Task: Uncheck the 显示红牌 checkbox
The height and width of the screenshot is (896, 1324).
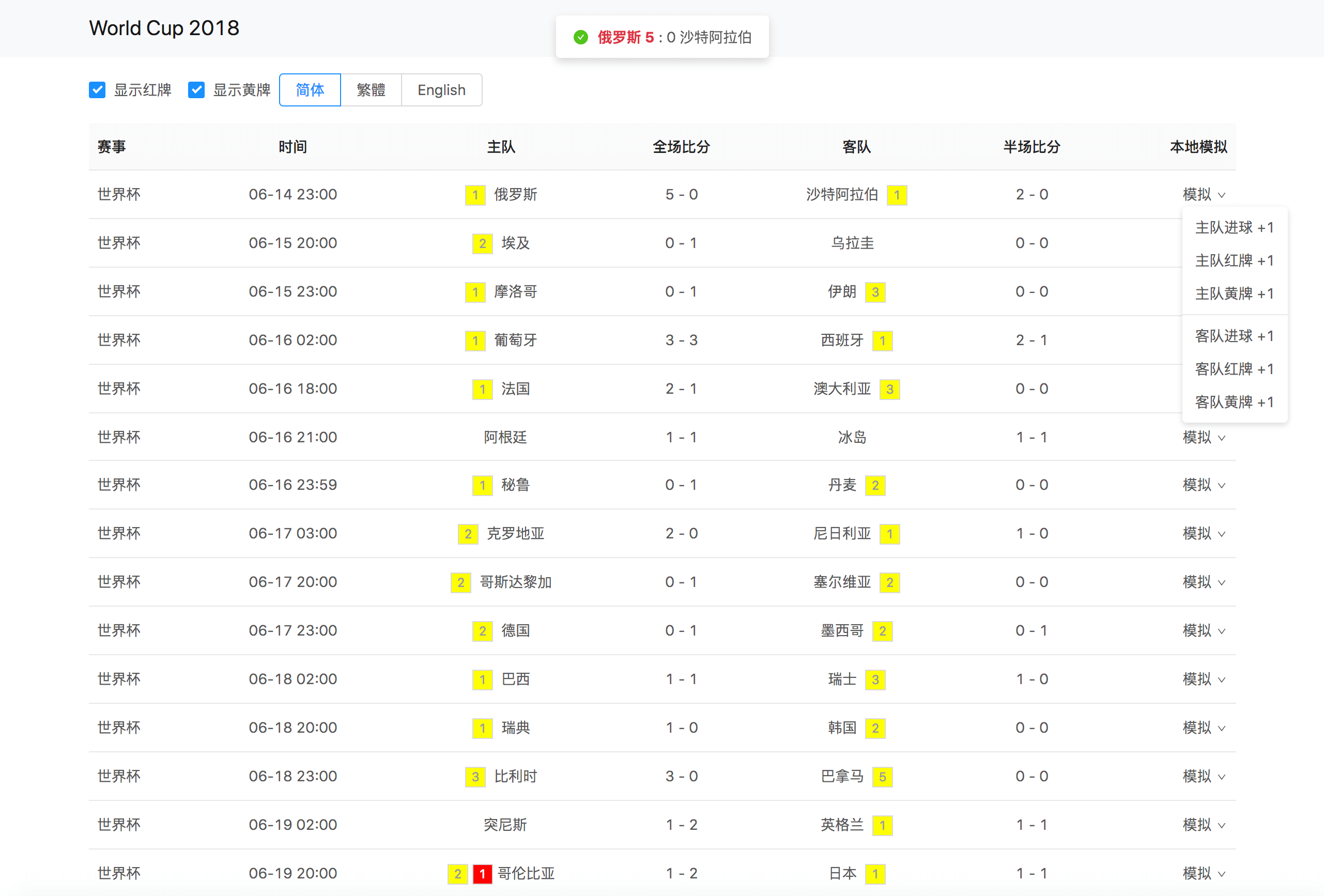Action: coord(98,90)
